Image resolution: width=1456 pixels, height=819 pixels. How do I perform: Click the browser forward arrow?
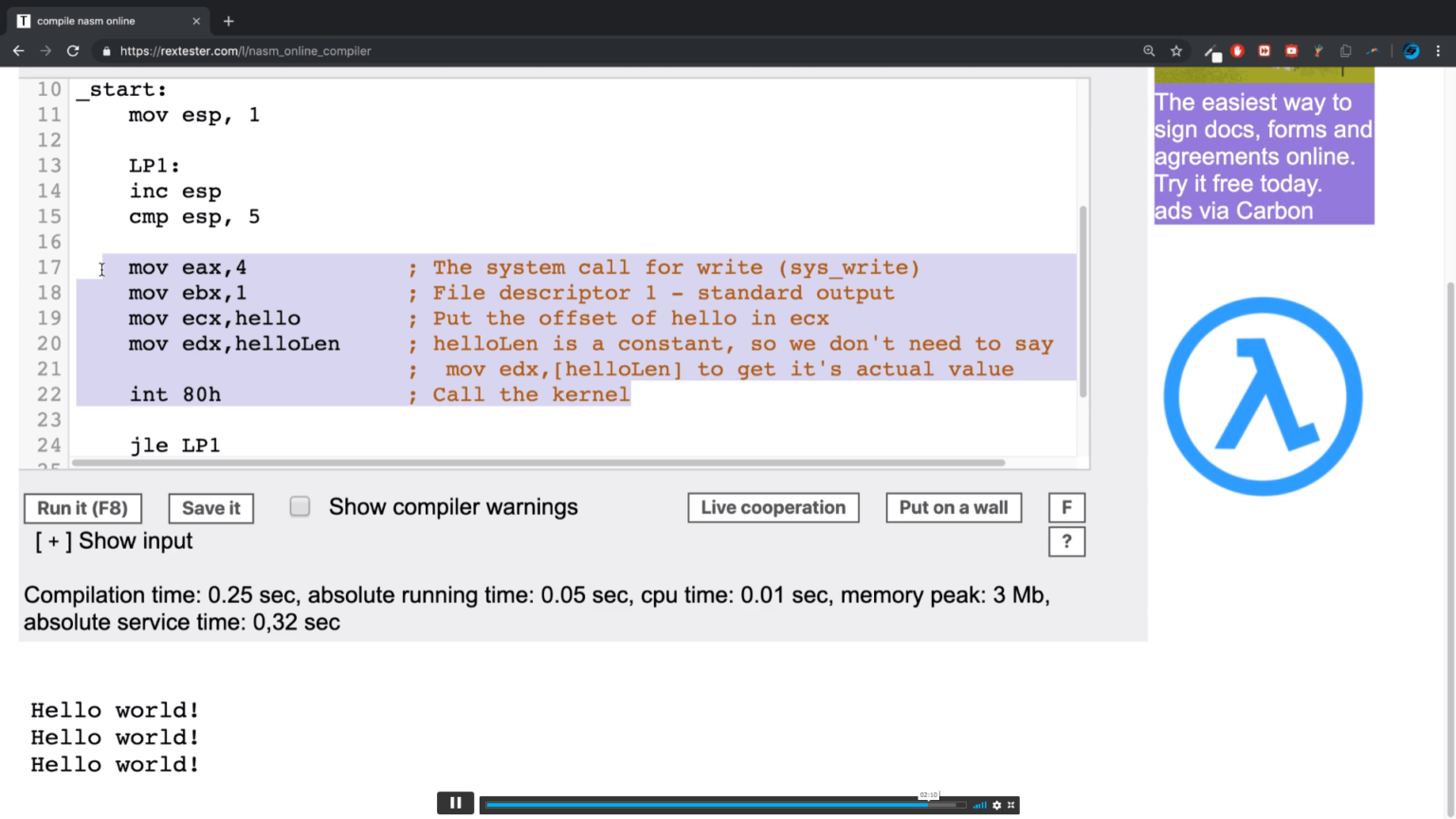[45, 51]
